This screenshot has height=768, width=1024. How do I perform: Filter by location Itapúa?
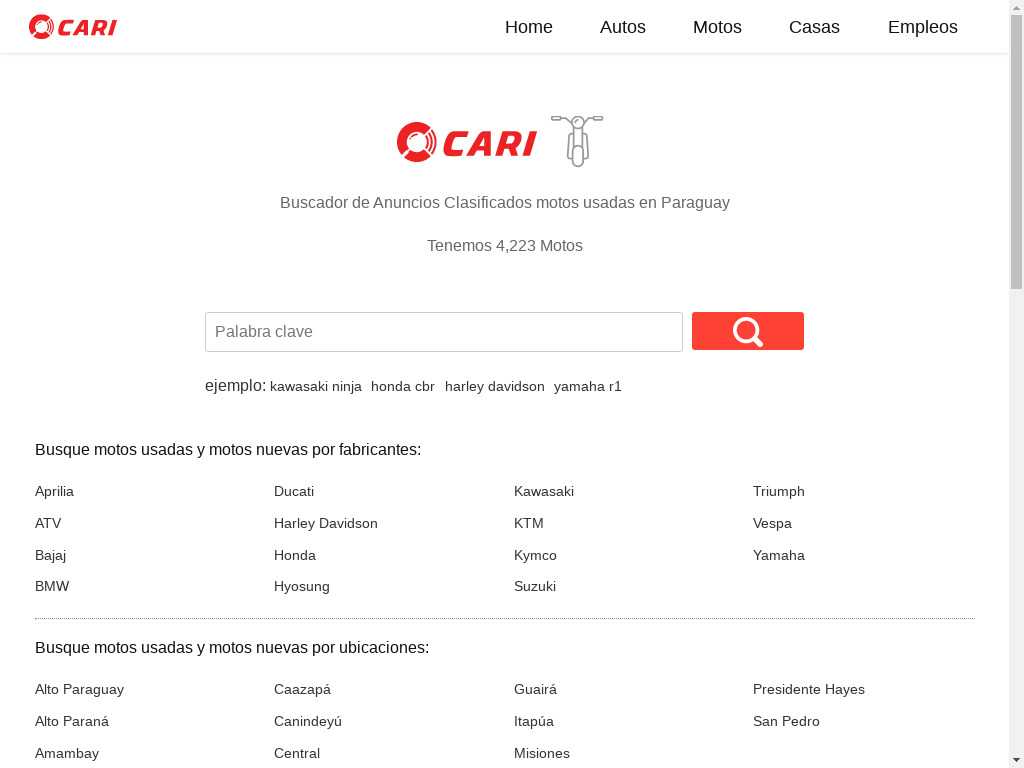click(533, 721)
